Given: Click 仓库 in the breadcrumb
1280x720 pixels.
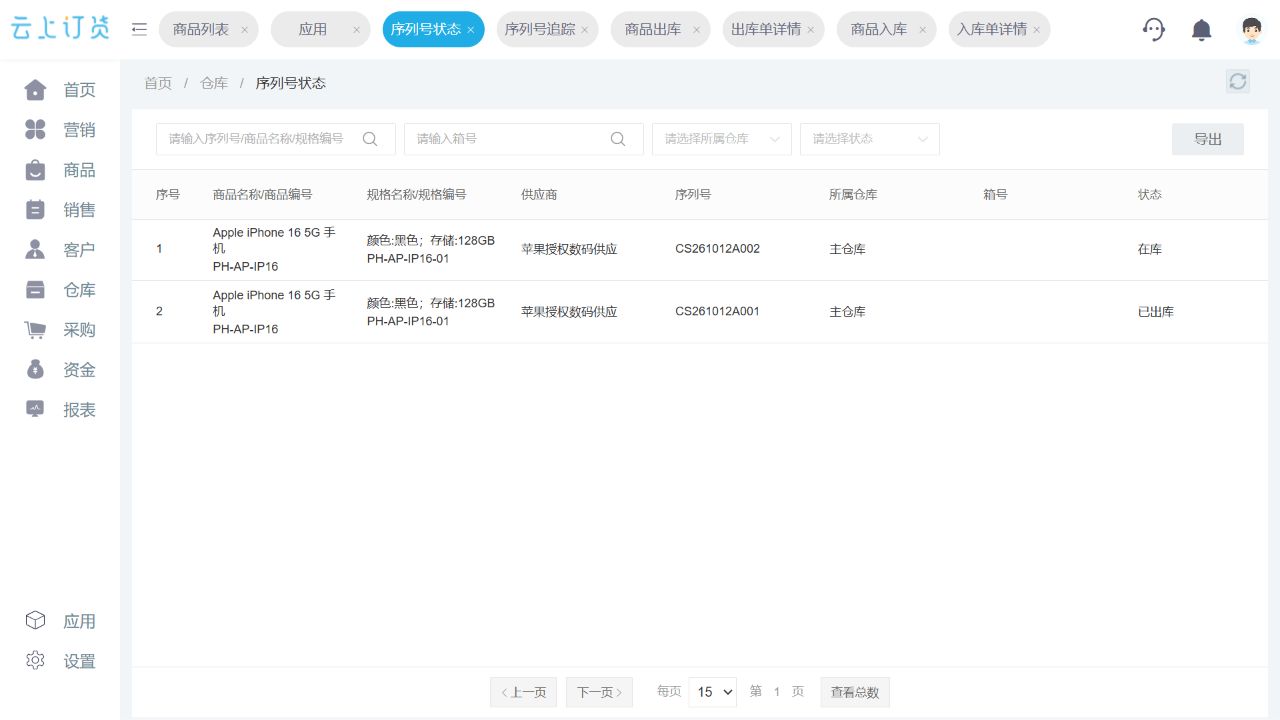Looking at the screenshot, I should 214,83.
